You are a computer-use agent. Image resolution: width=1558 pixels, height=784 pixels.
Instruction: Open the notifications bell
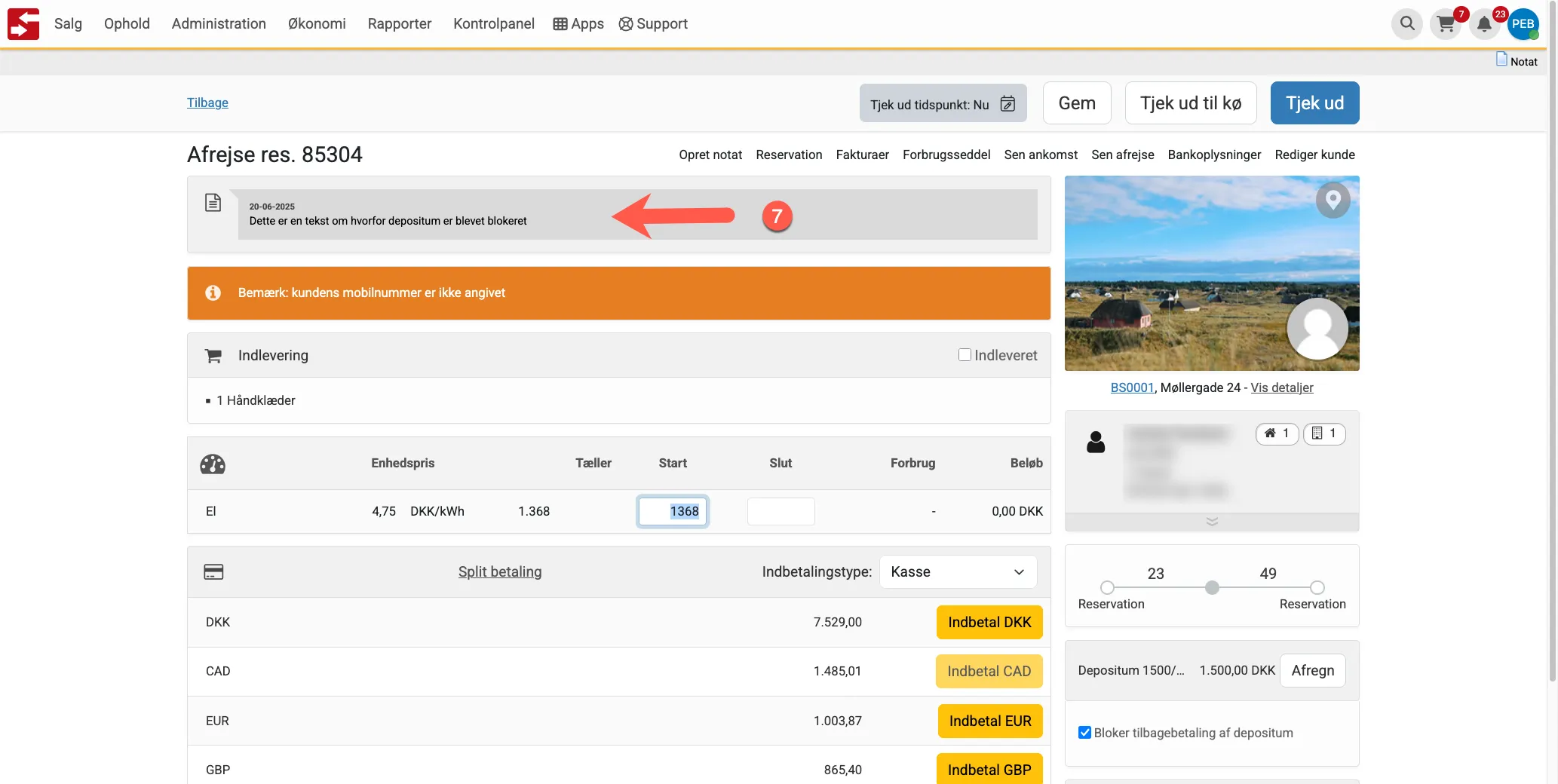(1484, 24)
